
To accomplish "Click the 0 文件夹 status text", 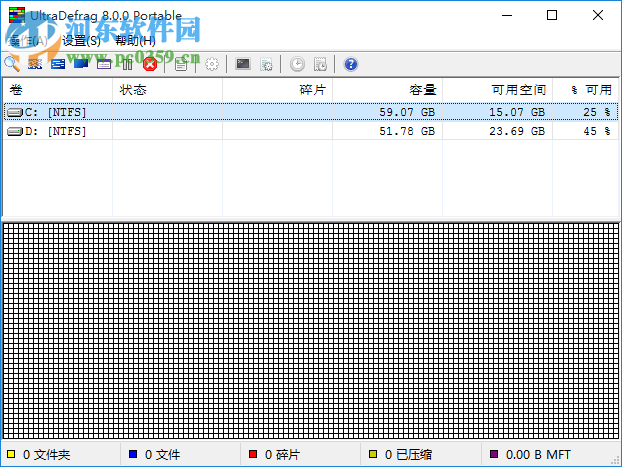I will point(46,455).
